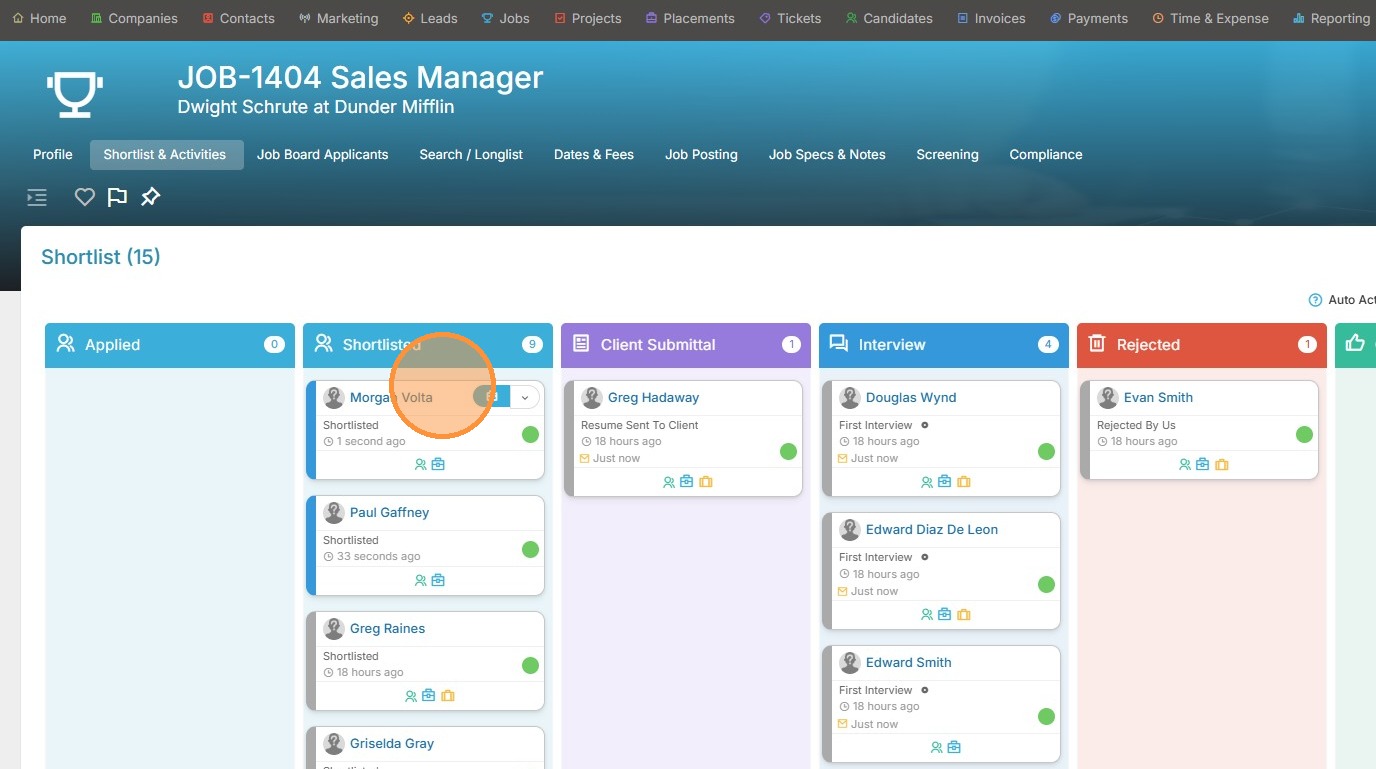Click the Client Submittal column header
Viewport: 1376px width, 769px height.
tap(686, 345)
